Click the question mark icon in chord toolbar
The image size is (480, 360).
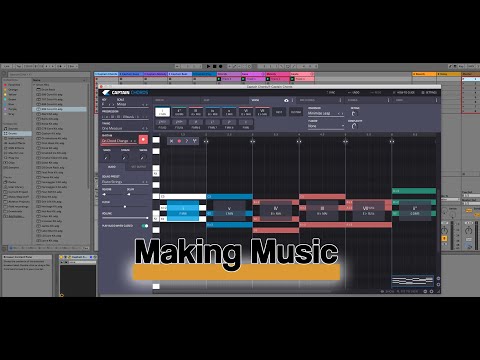pos(187,141)
